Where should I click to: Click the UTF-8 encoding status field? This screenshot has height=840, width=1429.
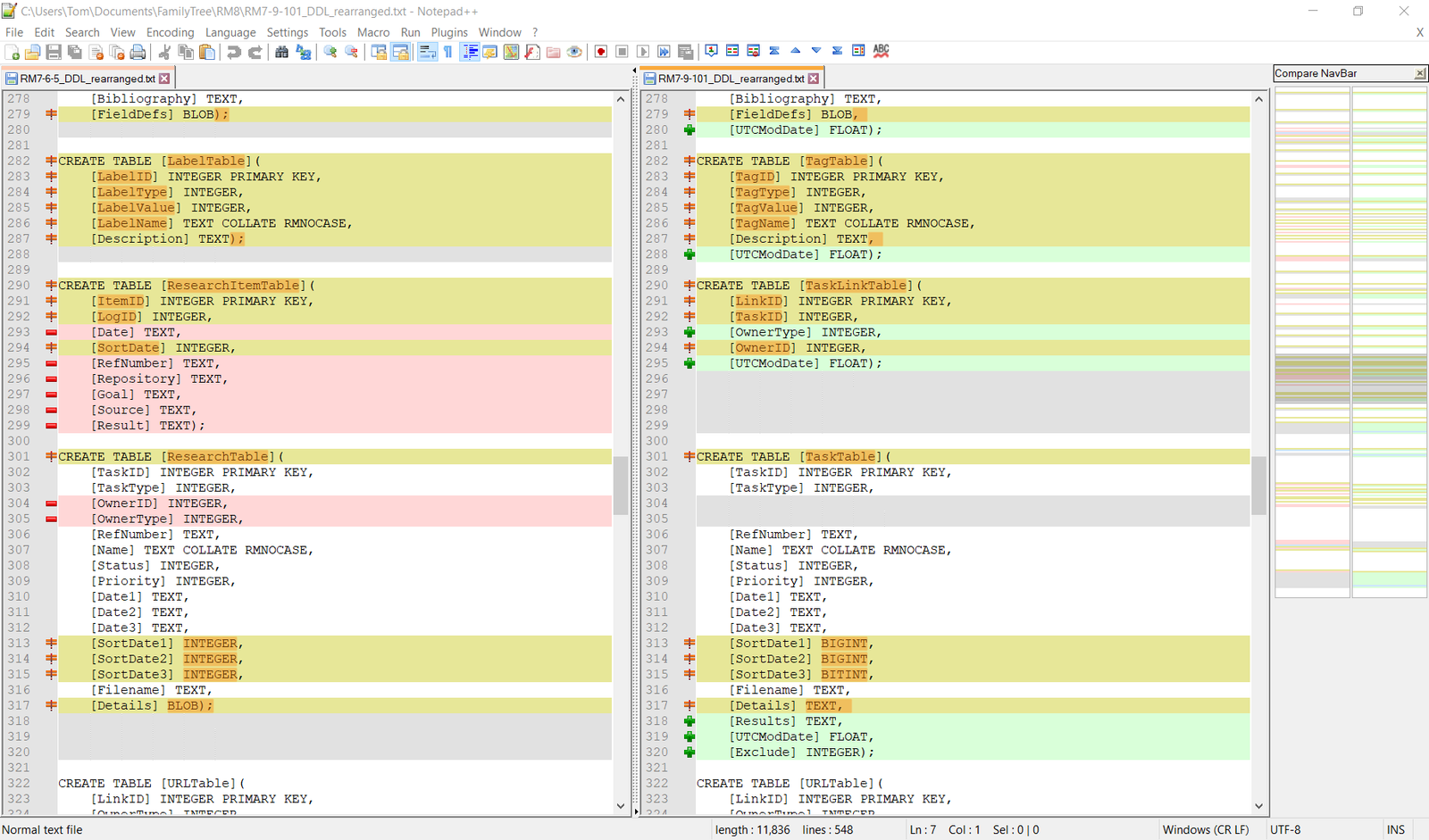(1286, 829)
